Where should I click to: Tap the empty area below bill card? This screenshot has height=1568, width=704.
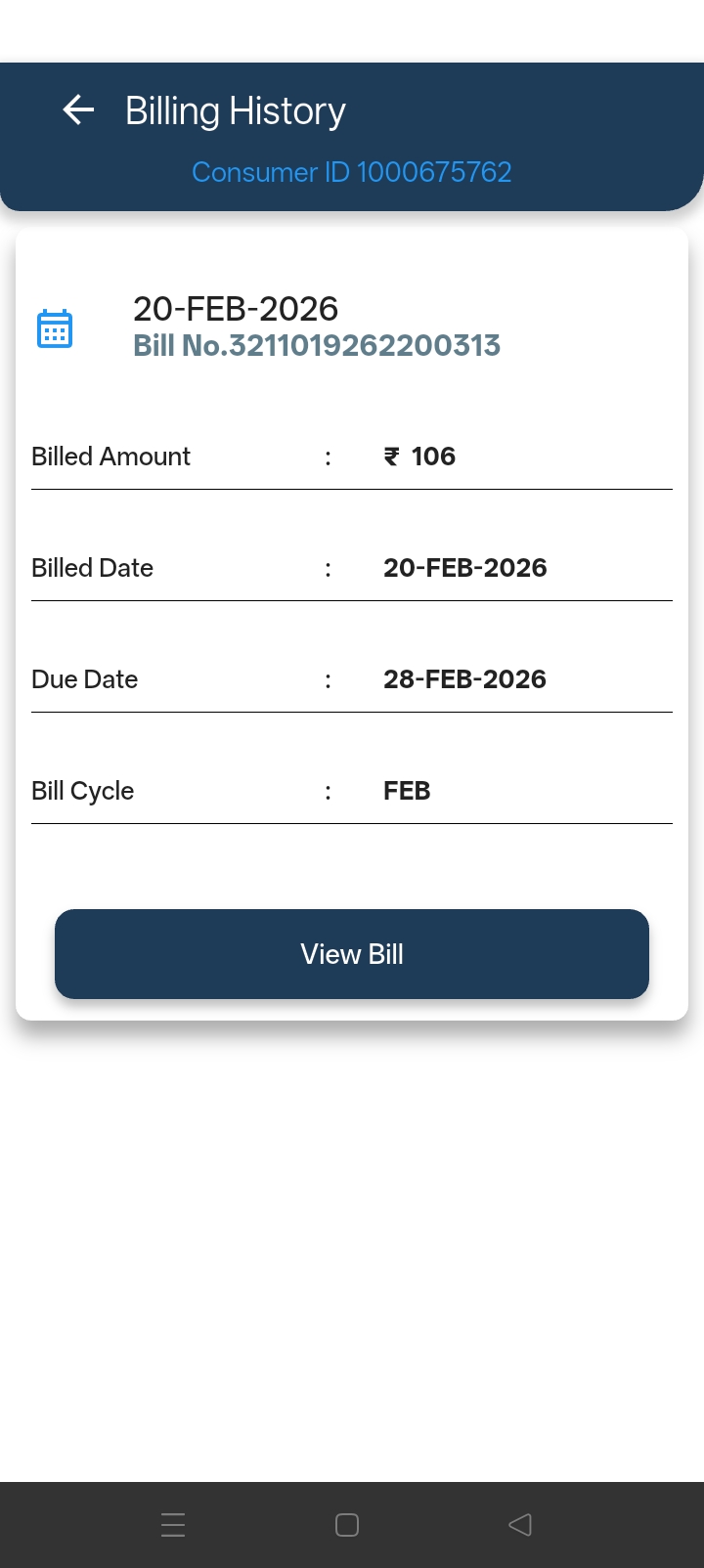[x=352, y=1251]
